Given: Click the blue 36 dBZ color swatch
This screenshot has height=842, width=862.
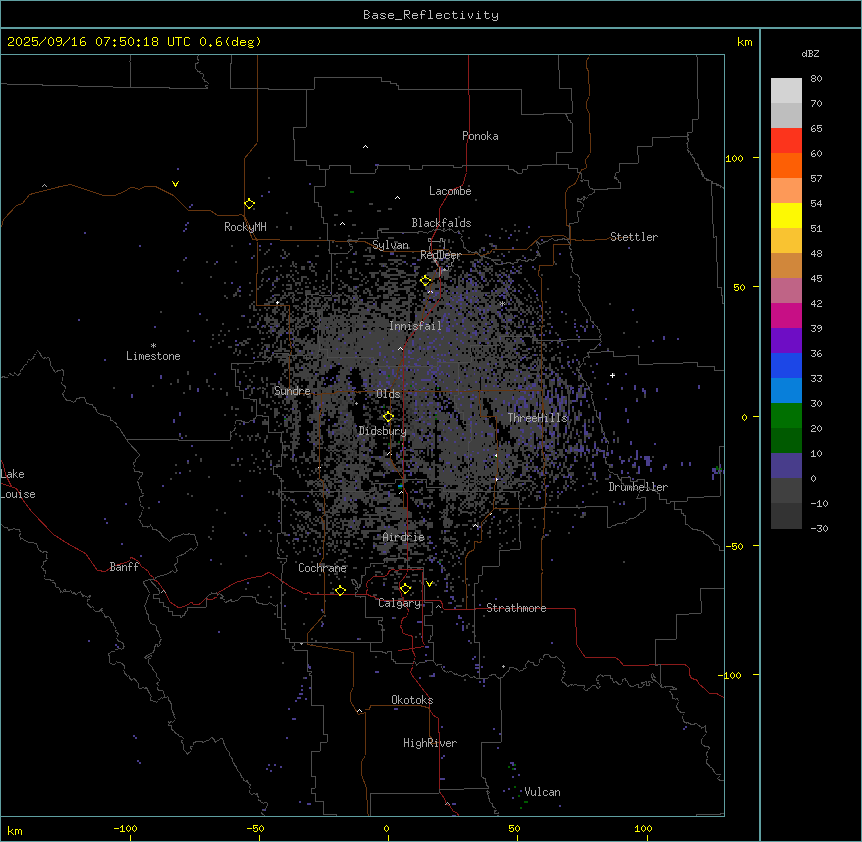Looking at the screenshot, I should coord(786,365).
